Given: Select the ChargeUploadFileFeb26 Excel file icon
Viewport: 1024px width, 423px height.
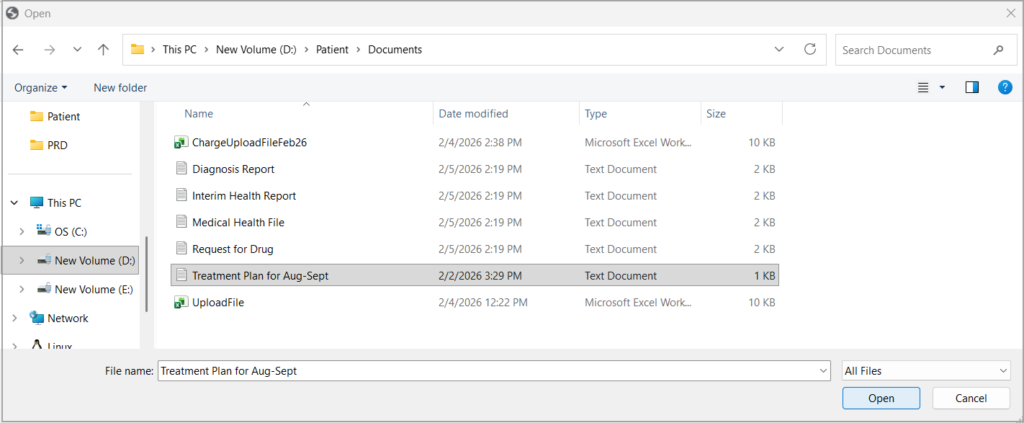Looking at the screenshot, I should pyautogui.click(x=181, y=143).
